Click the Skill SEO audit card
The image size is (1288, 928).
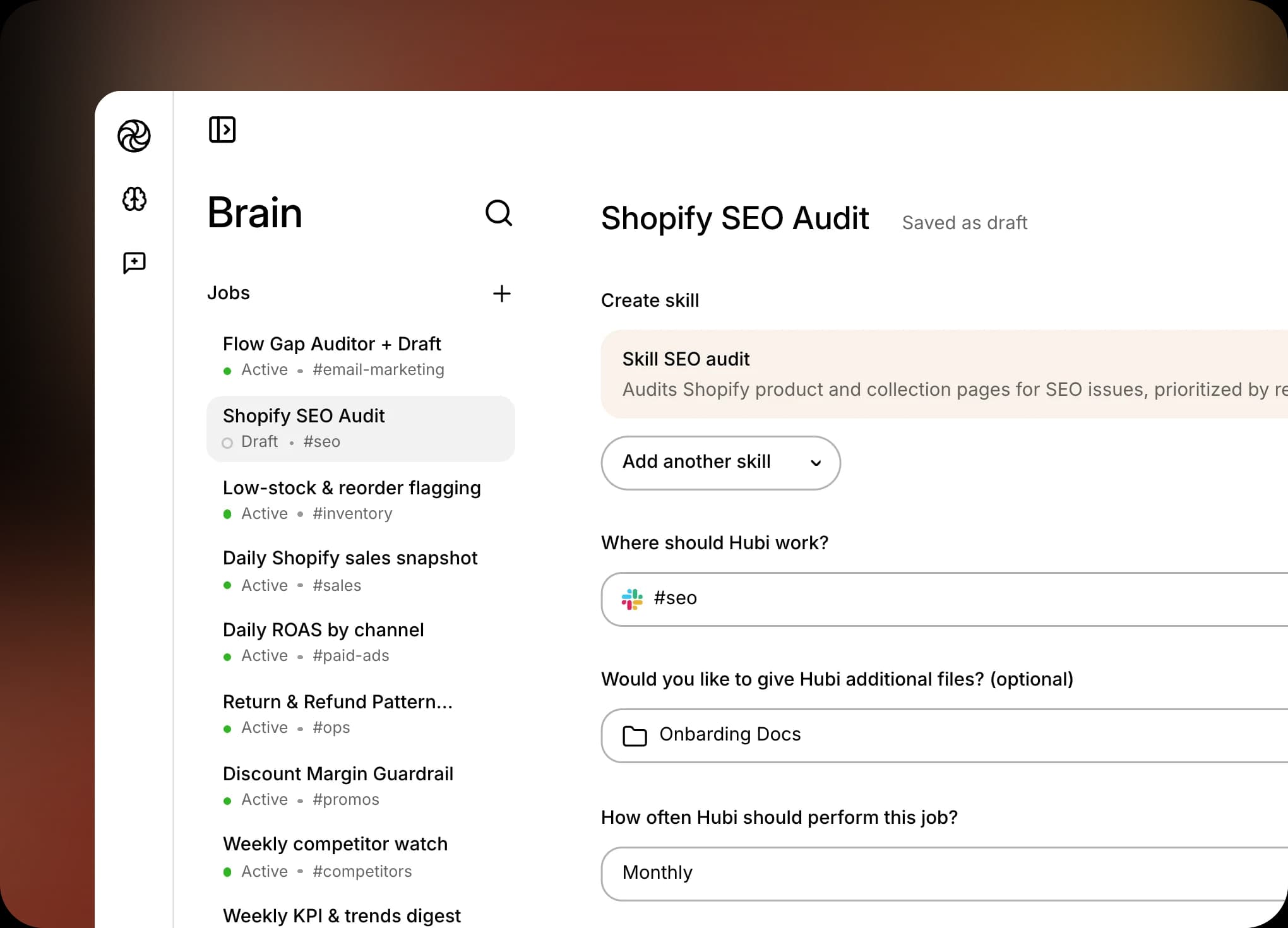945,374
